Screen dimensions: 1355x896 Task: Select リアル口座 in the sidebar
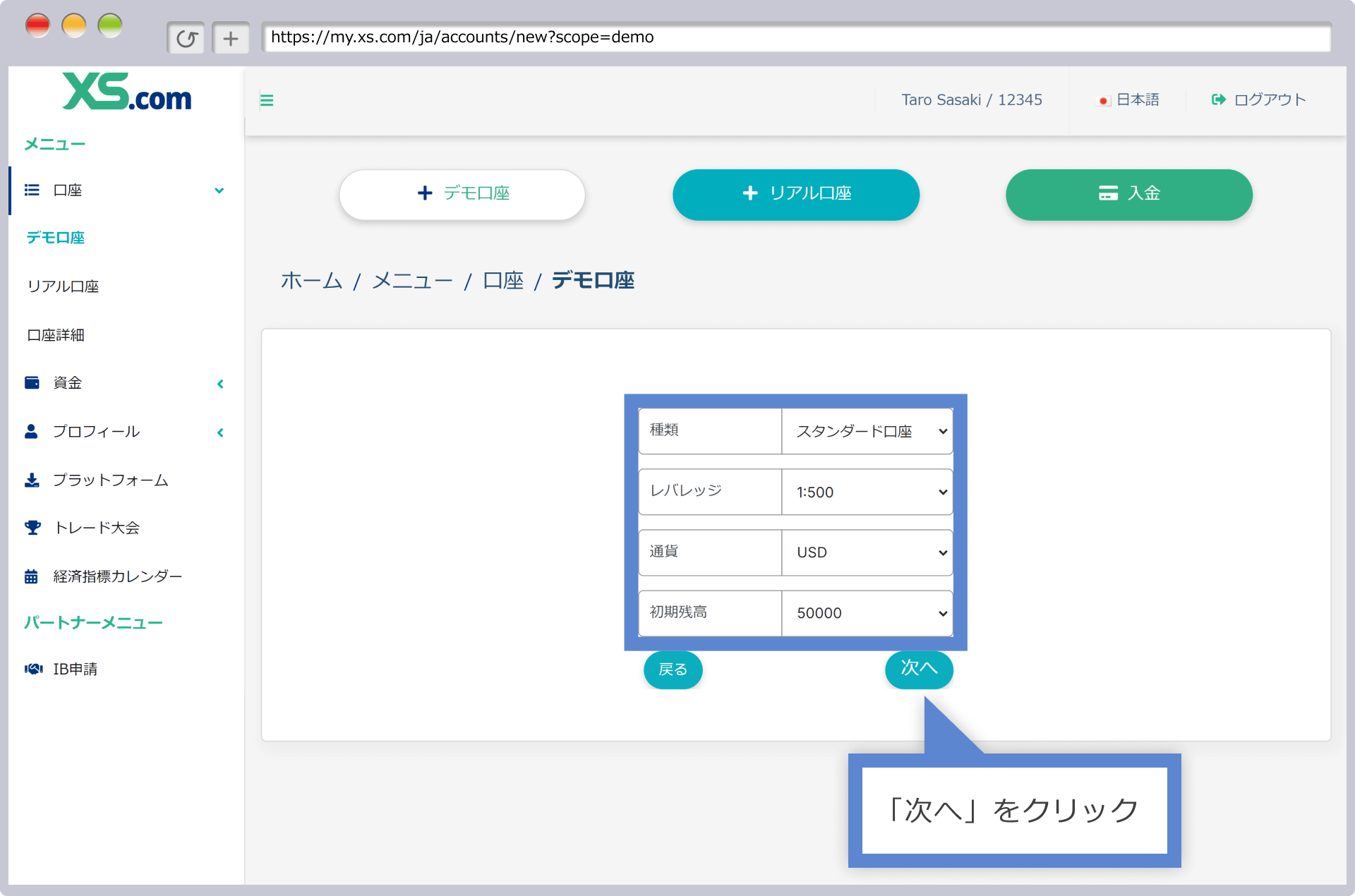[63, 286]
